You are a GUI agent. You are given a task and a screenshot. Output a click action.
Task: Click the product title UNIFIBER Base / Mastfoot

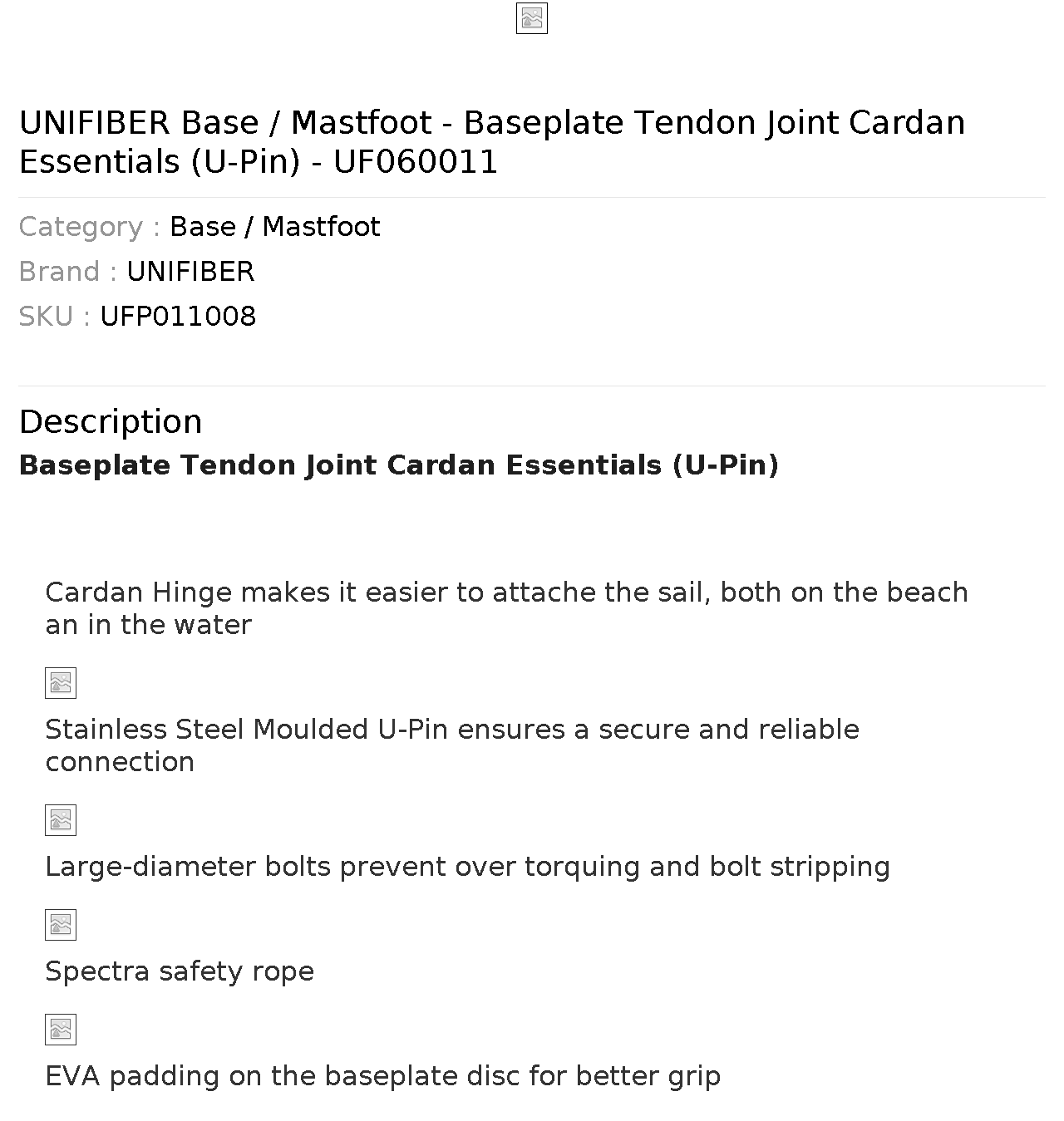pos(492,142)
